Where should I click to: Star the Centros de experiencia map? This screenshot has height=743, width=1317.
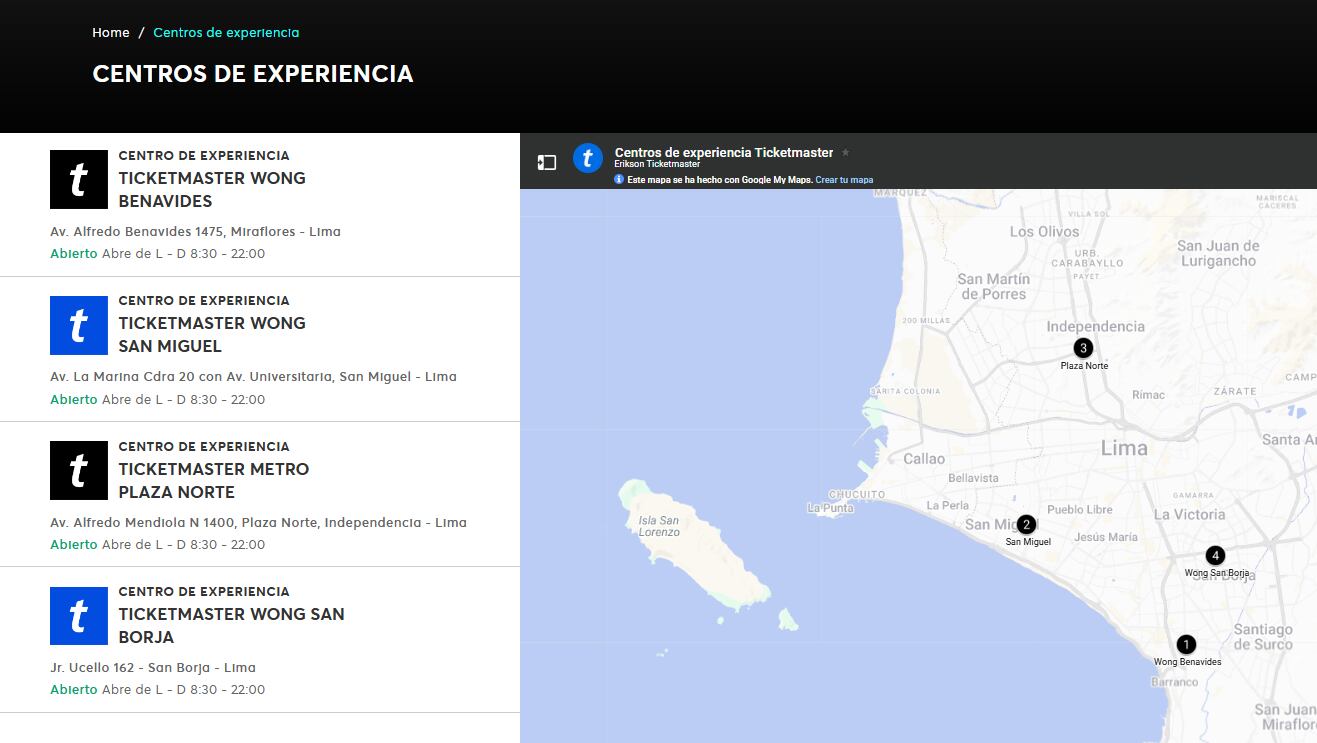[x=845, y=153]
